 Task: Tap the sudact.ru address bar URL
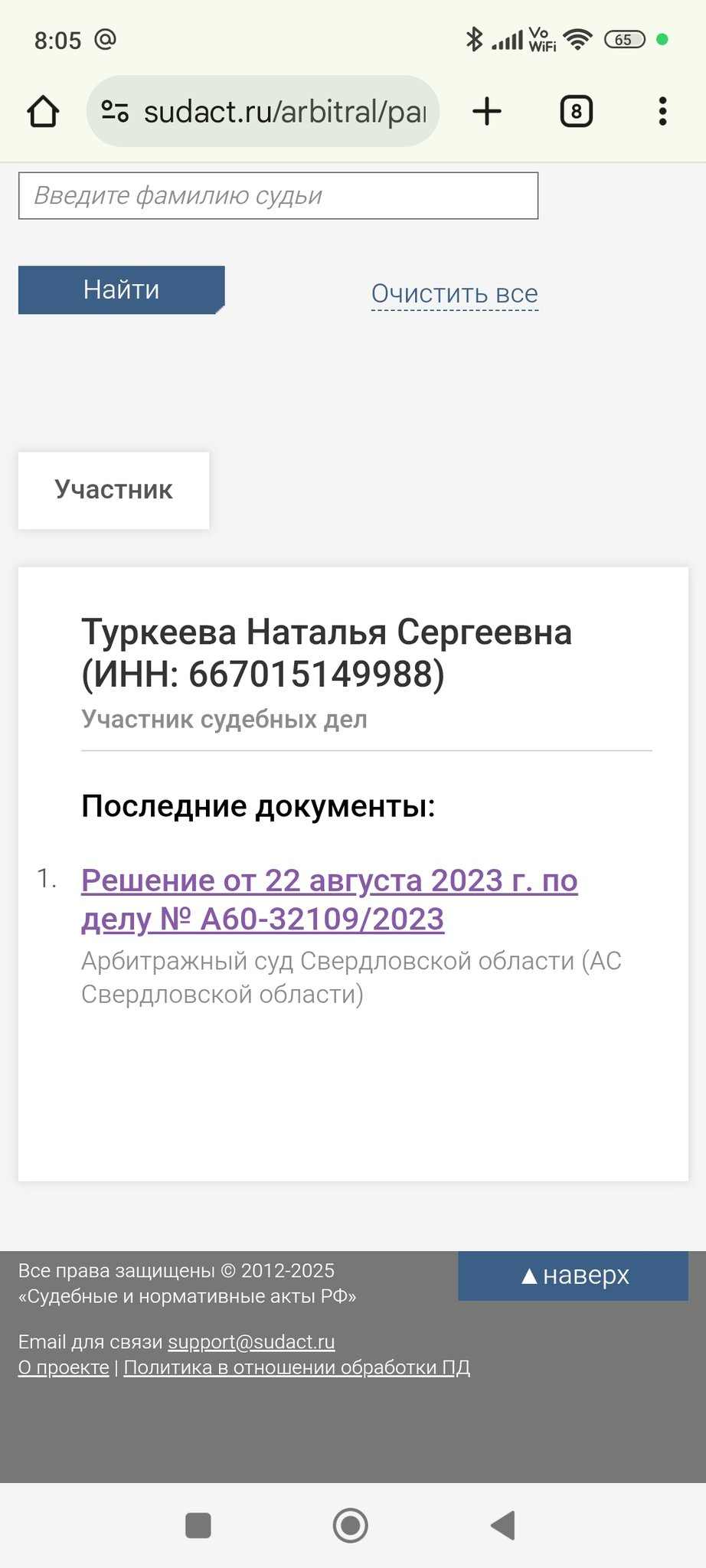(x=285, y=112)
